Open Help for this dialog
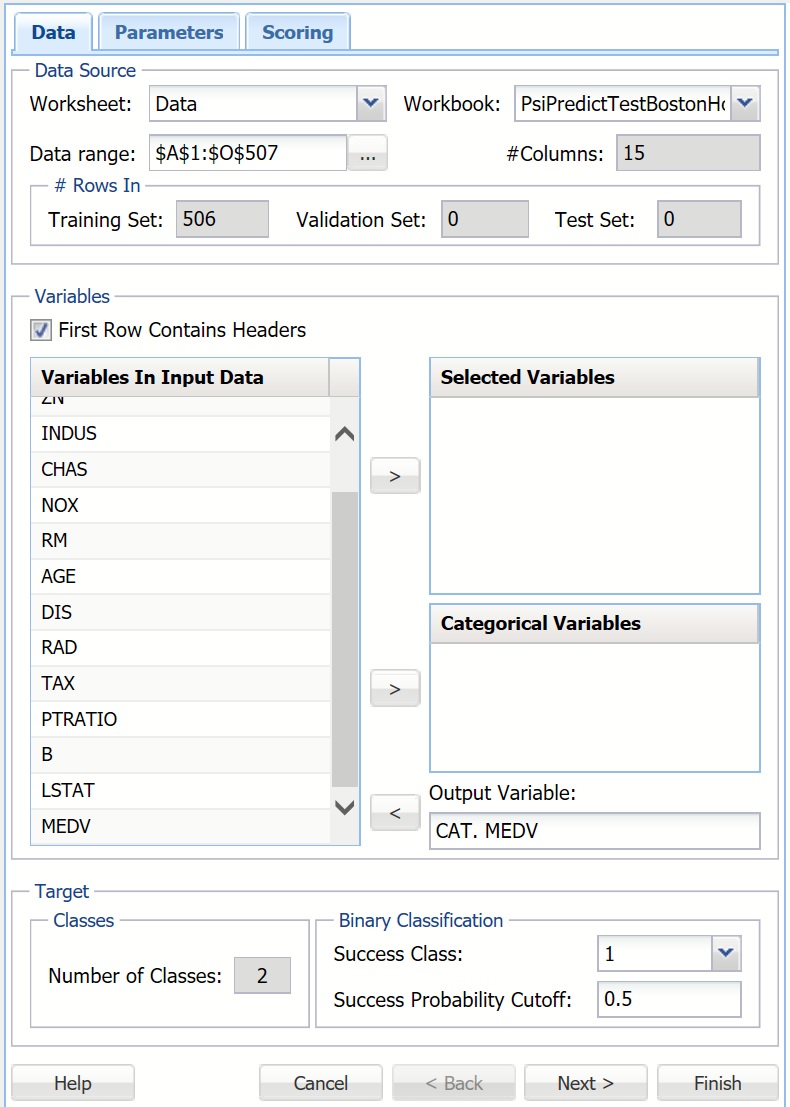Image resolution: width=790 pixels, height=1107 pixels. pos(73,1083)
